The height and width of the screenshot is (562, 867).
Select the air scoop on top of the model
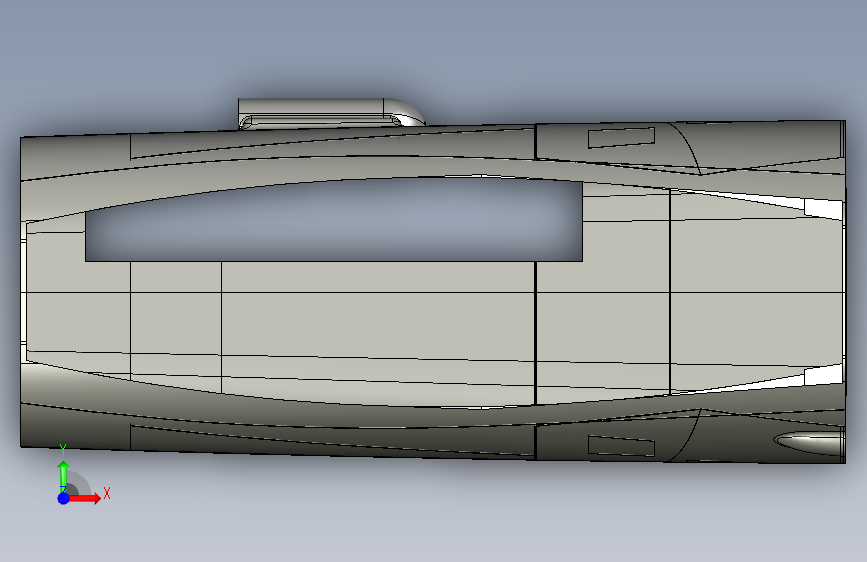331,114
